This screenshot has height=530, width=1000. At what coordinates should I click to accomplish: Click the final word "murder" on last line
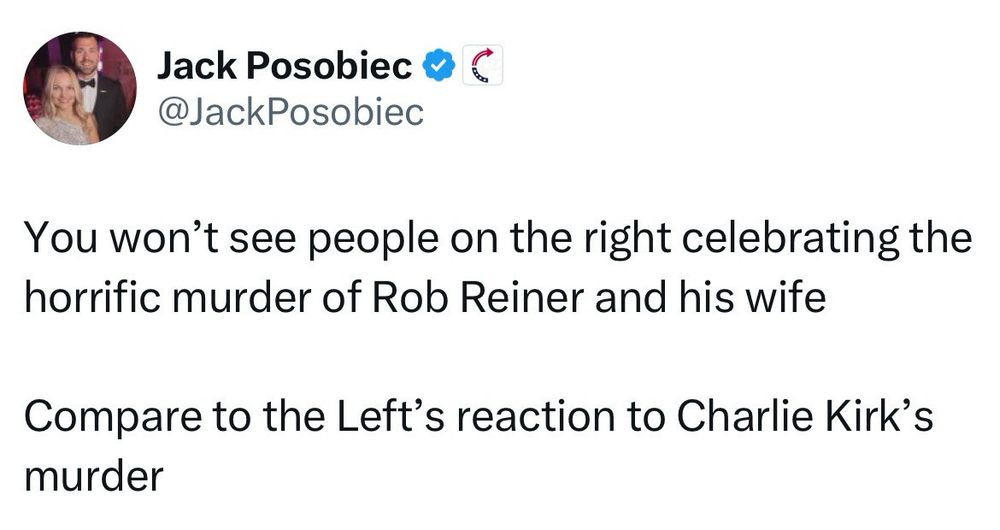tap(92, 470)
